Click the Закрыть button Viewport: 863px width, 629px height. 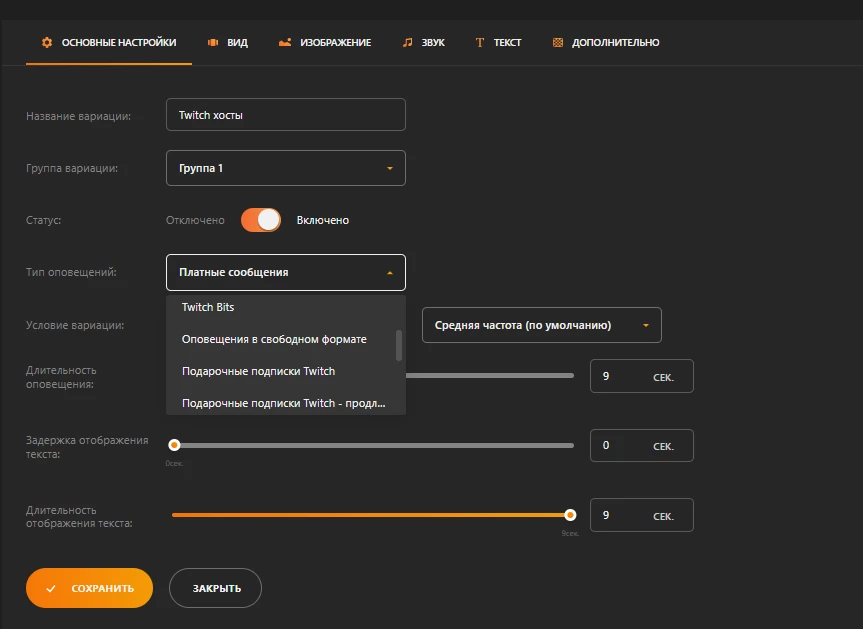(x=215, y=588)
